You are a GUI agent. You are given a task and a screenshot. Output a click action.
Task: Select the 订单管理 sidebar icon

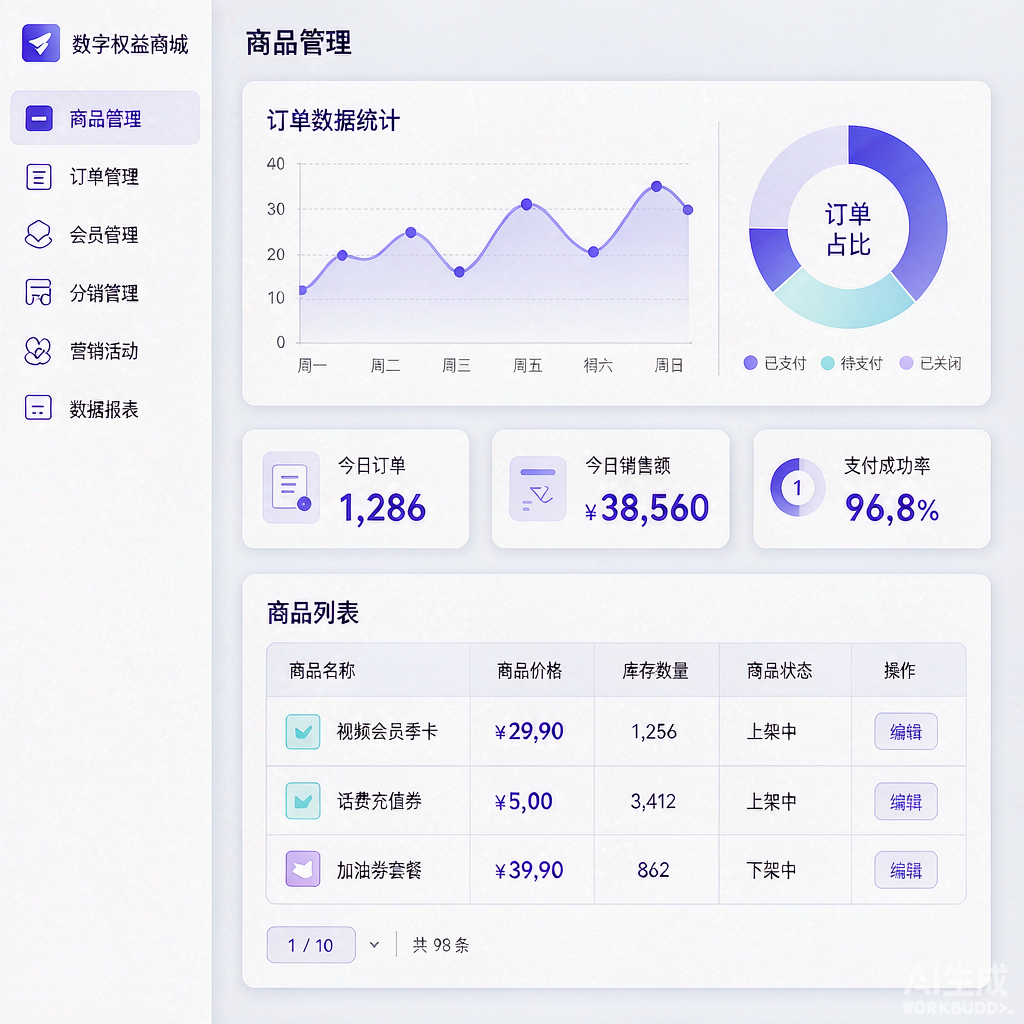pyautogui.click(x=39, y=177)
